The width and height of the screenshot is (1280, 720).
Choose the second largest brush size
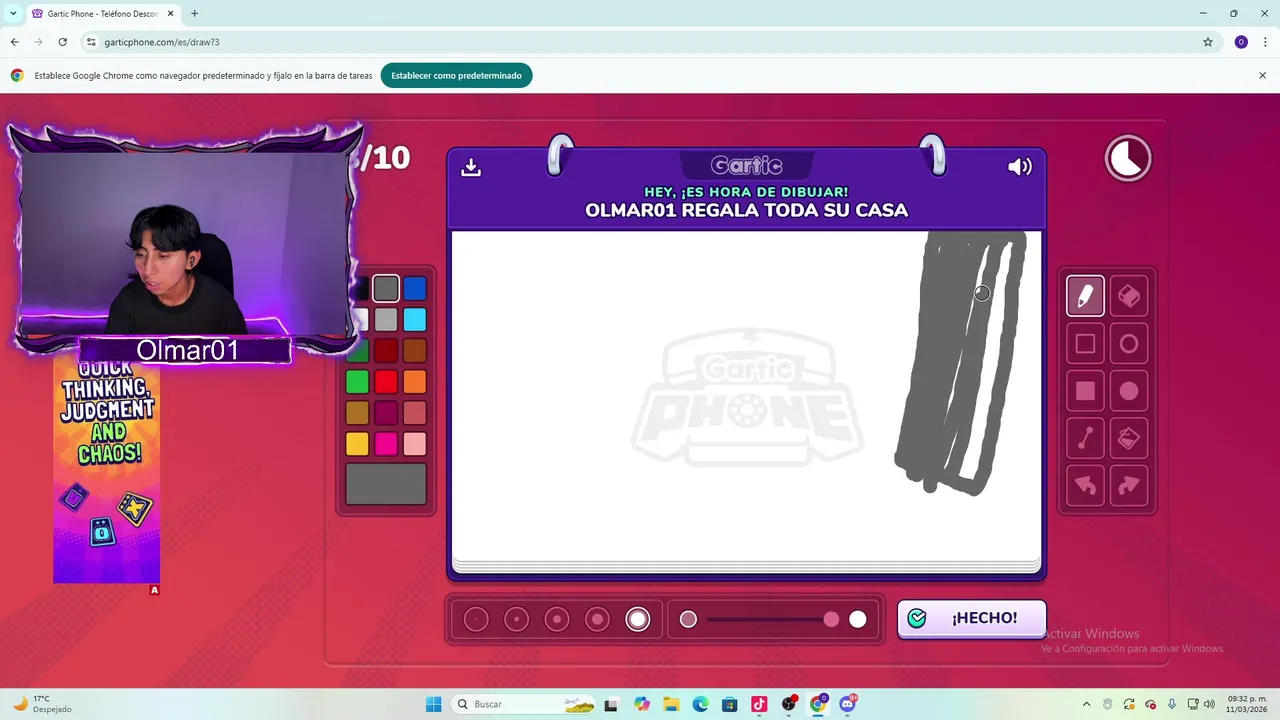pyautogui.click(x=597, y=620)
